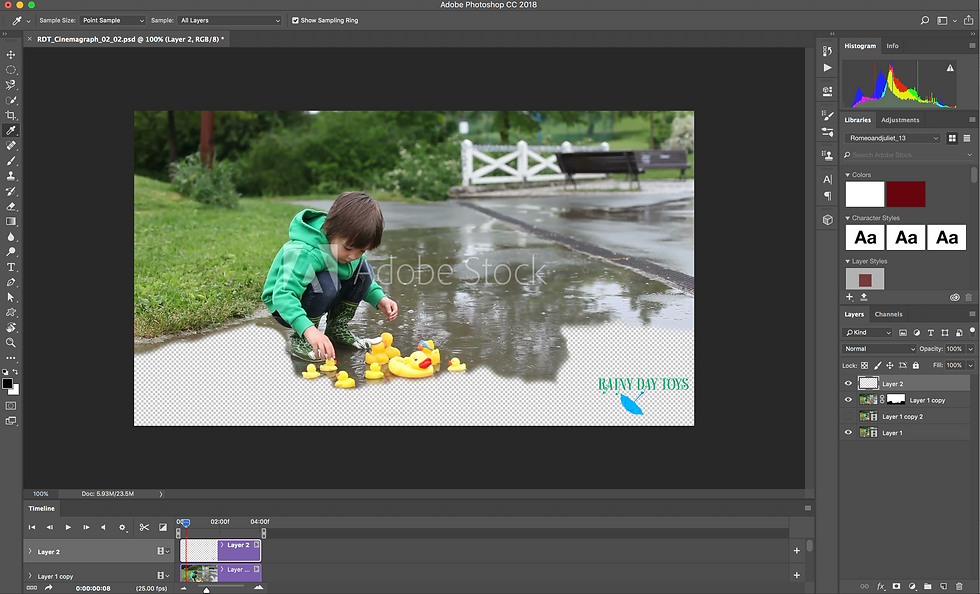Click the Layer 1 copy mask thumbnail
This screenshot has width=980, height=594.
(x=896, y=400)
